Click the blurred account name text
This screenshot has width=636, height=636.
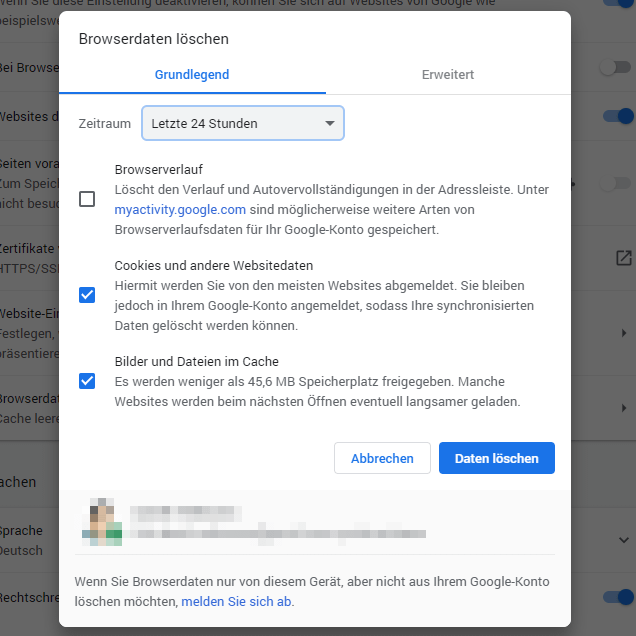(x=186, y=514)
